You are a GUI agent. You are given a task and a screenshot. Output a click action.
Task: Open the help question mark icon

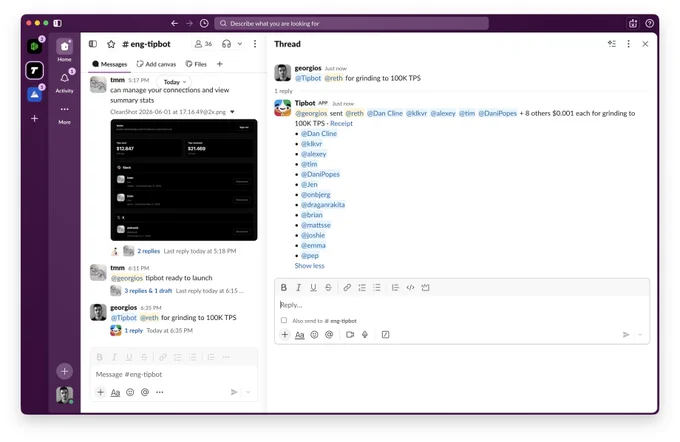649,23
